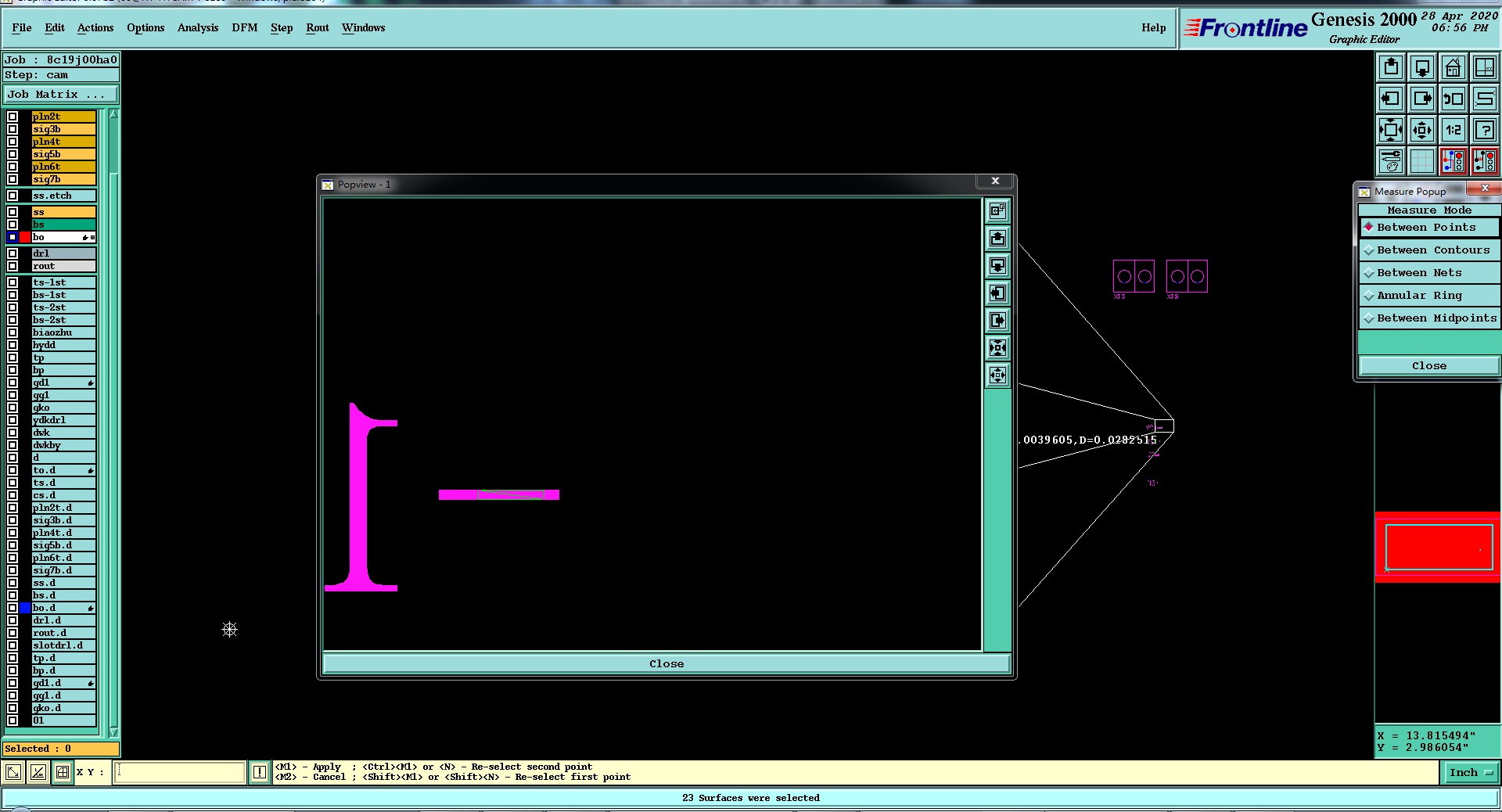Select the ydkdrl layer row
The image size is (1502, 812).
(x=63, y=420)
